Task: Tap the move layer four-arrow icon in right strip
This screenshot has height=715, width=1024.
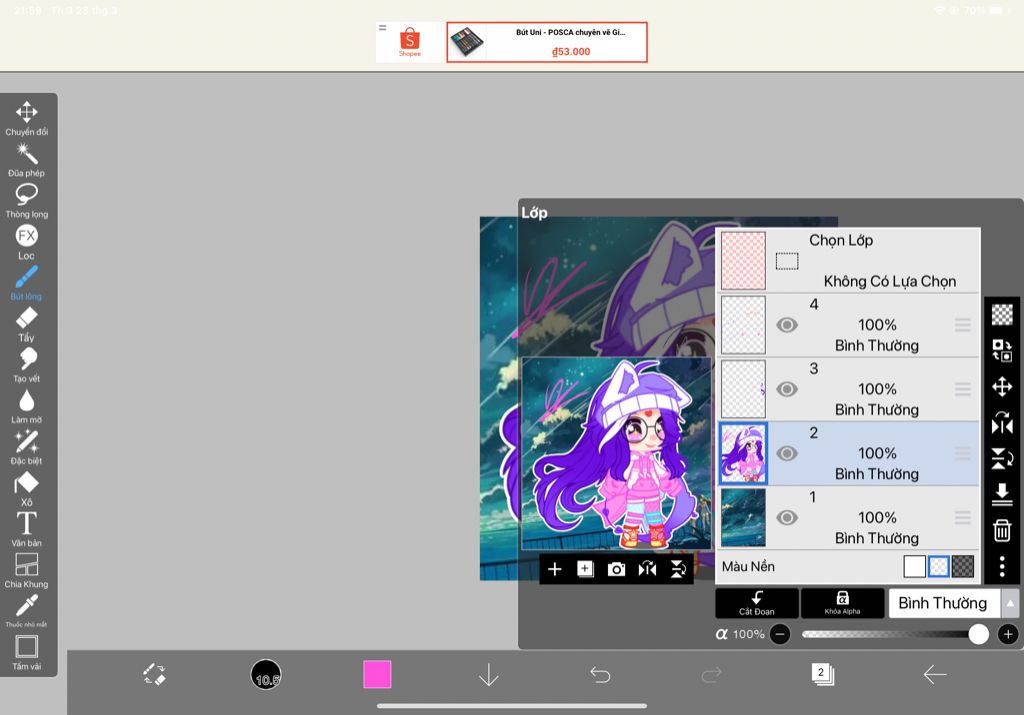Action: point(1002,387)
